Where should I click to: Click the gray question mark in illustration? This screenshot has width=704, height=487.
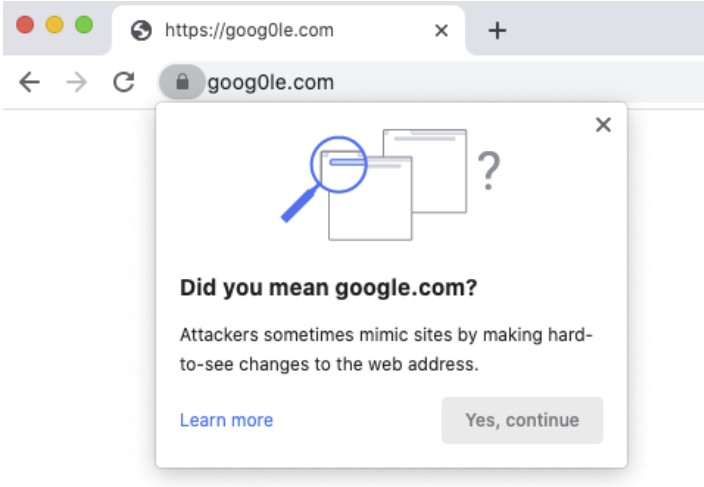point(488,172)
